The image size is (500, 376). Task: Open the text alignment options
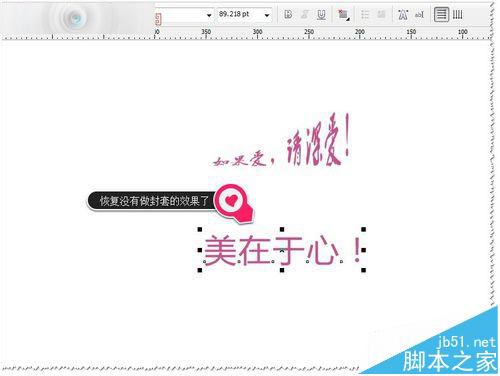[x=343, y=15]
